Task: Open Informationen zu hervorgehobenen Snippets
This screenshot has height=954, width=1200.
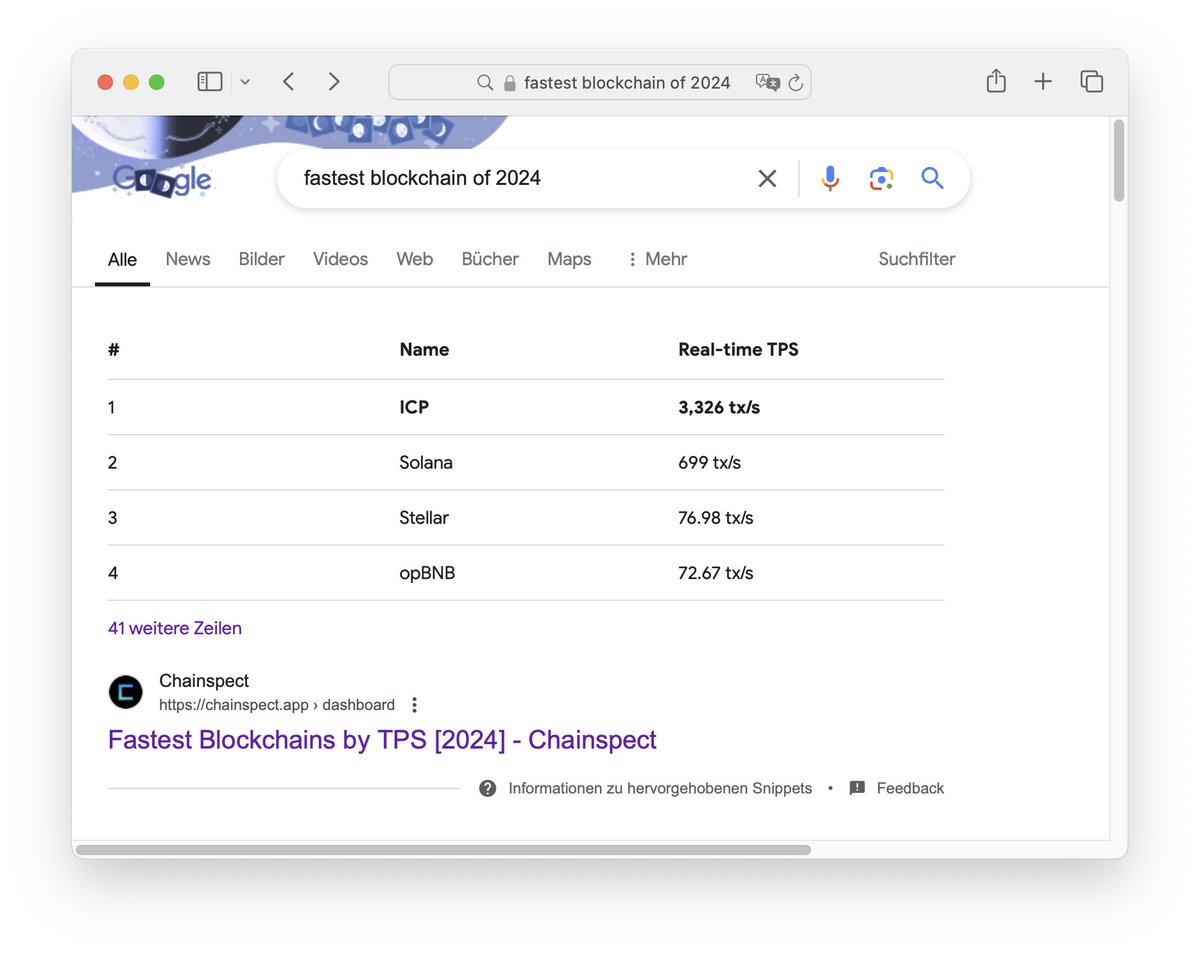Action: pos(660,788)
